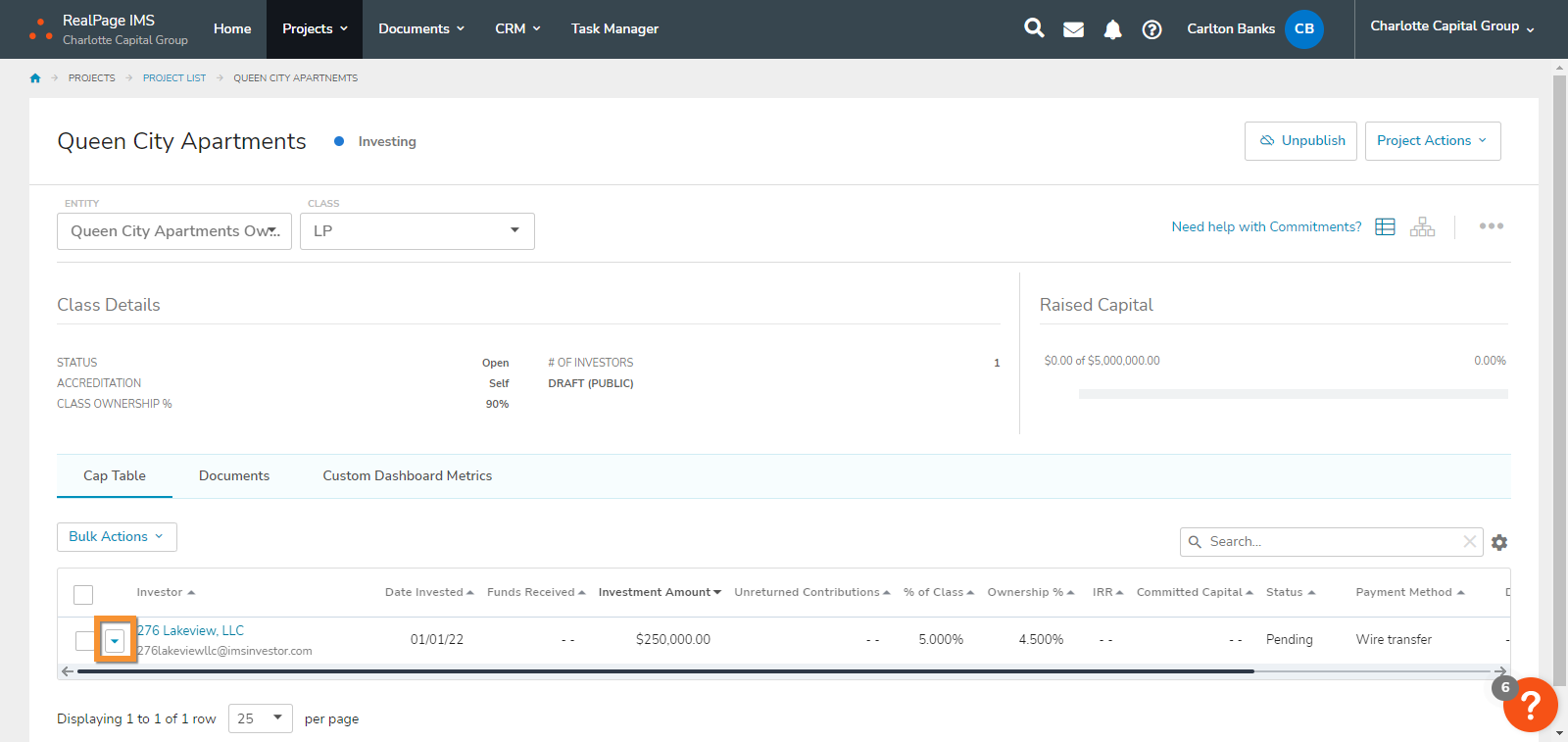The height and width of the screenshot is (742, 1568).
Task: Click the search magnifier inside cap table search
Action: click(1195, 541)
